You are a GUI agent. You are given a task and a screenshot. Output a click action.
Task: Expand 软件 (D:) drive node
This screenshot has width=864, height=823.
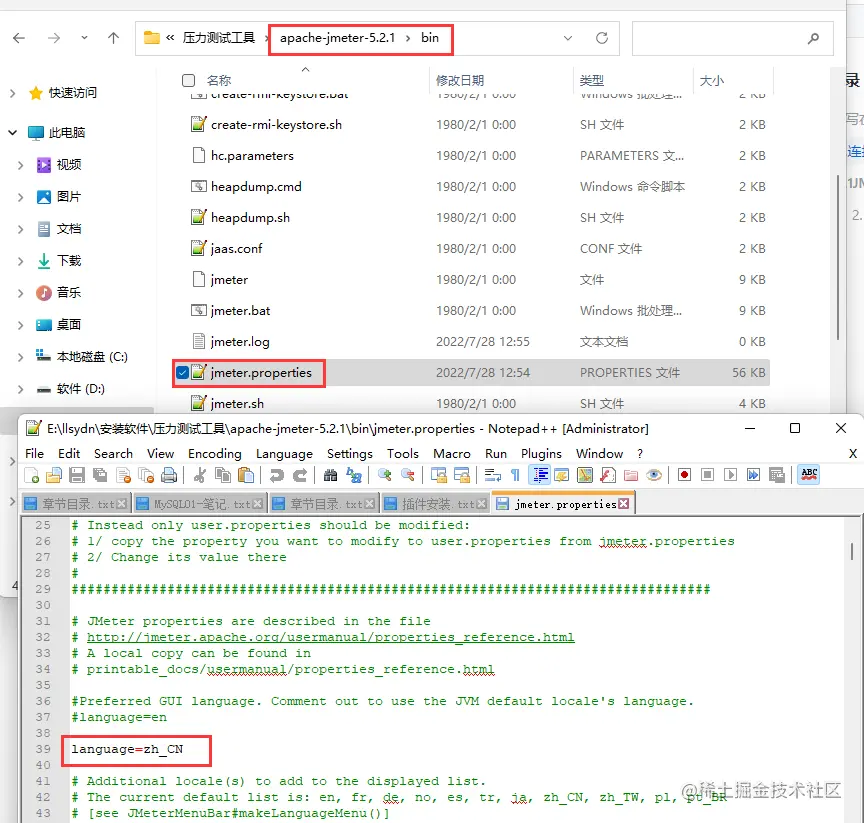20,389
